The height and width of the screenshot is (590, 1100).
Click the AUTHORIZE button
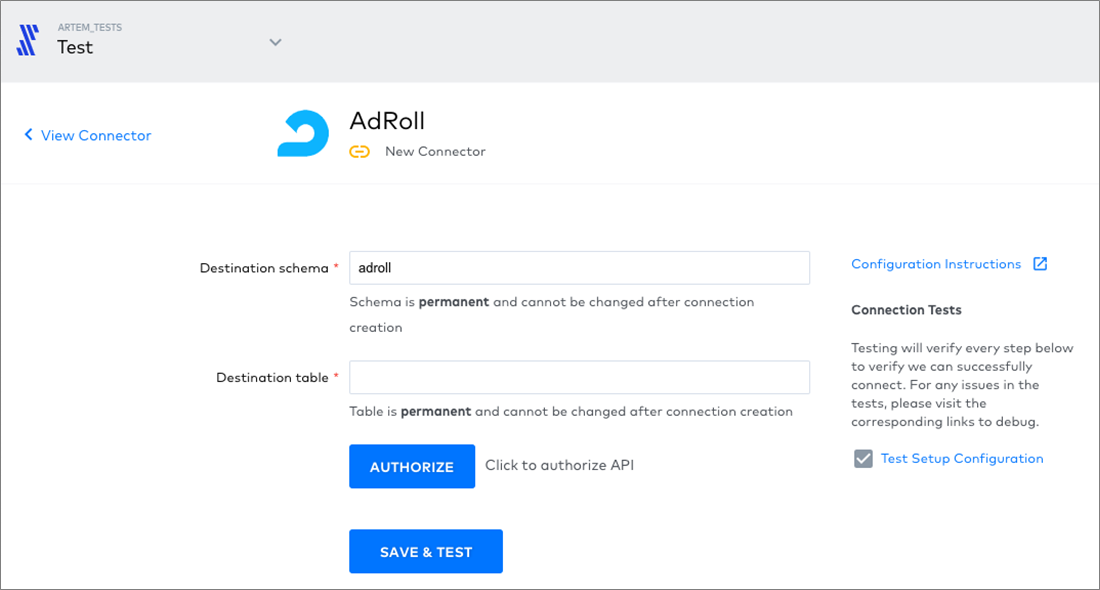(x=412, y=467)
